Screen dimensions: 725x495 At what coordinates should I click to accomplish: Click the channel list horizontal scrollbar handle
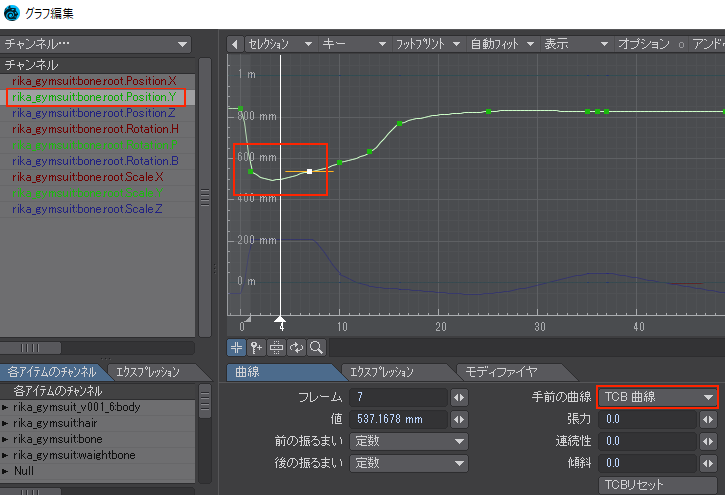[31, 348]
